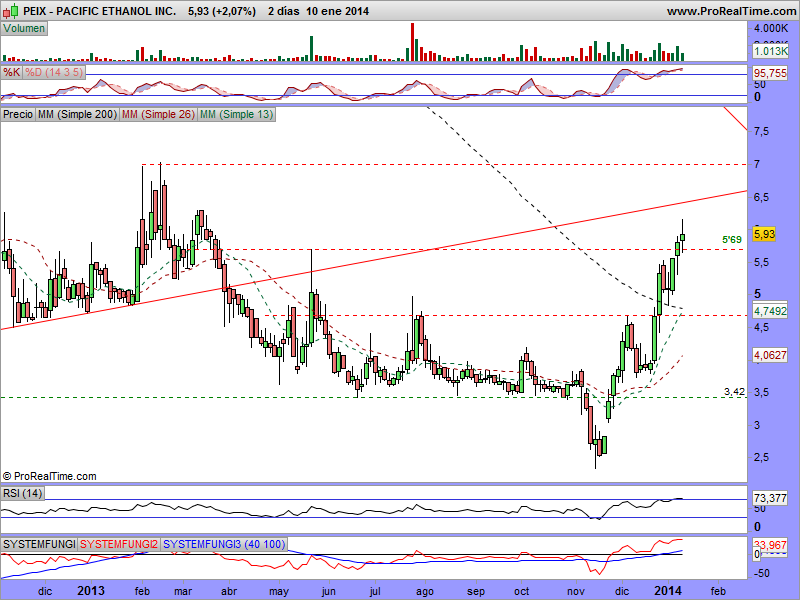Select the MM (Simple 13) label
The image size is (800, 600).
coord(236,114)
